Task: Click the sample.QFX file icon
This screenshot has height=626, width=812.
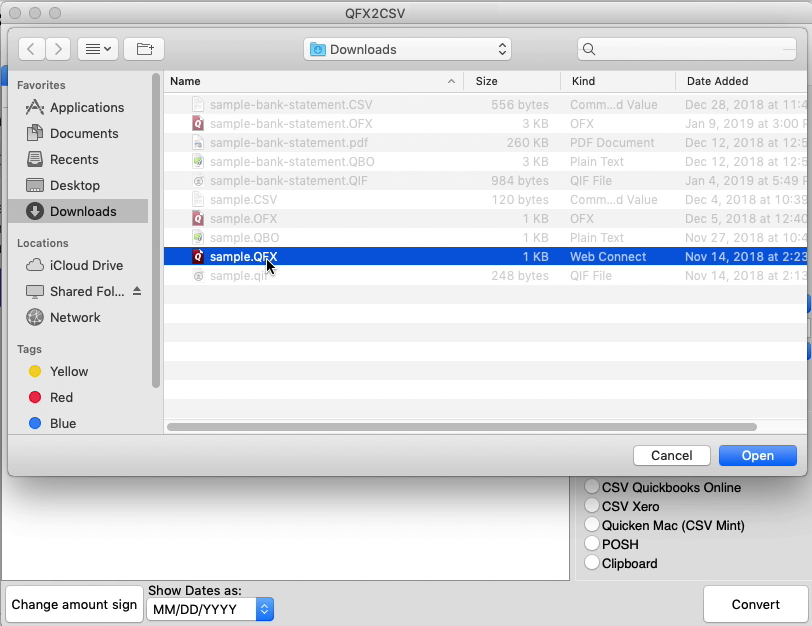Action: coord(198,256)
